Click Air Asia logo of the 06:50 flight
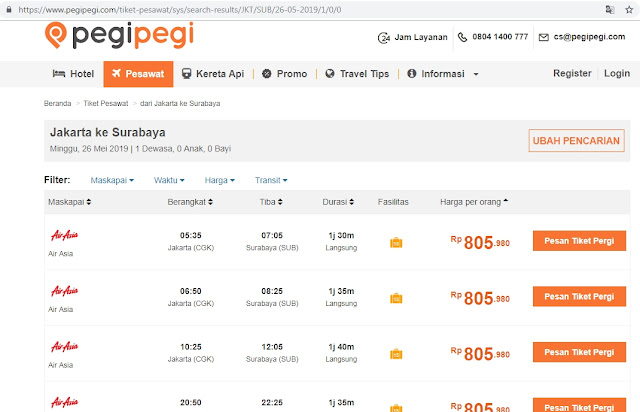Viewport: 640px width, 412px height. pyautogui.click(x=64, y=291)
